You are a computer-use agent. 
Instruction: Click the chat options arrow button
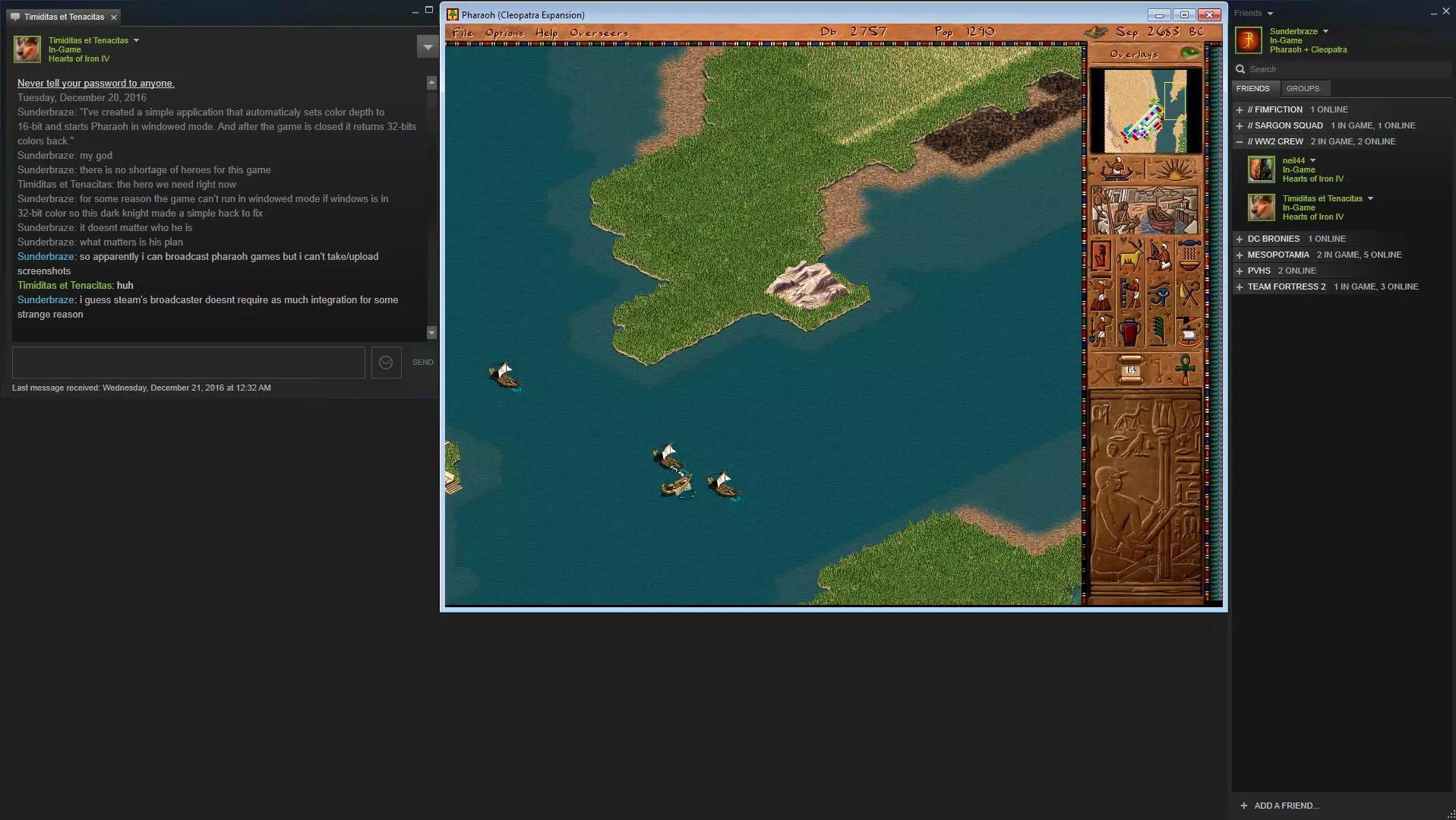(x=428, y=47)
